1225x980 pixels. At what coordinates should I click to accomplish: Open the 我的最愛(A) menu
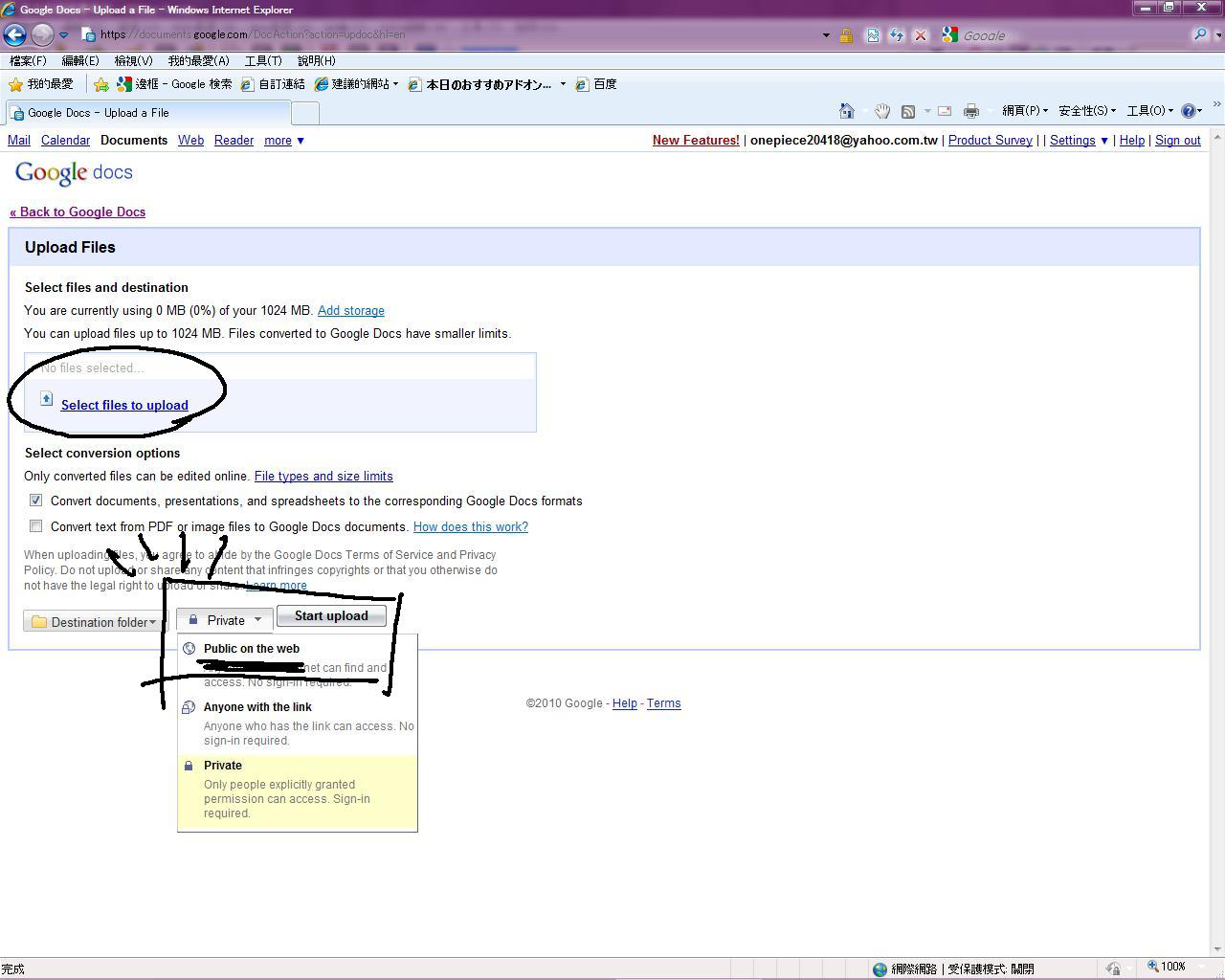pyautogui.click(x=199, y=60)
